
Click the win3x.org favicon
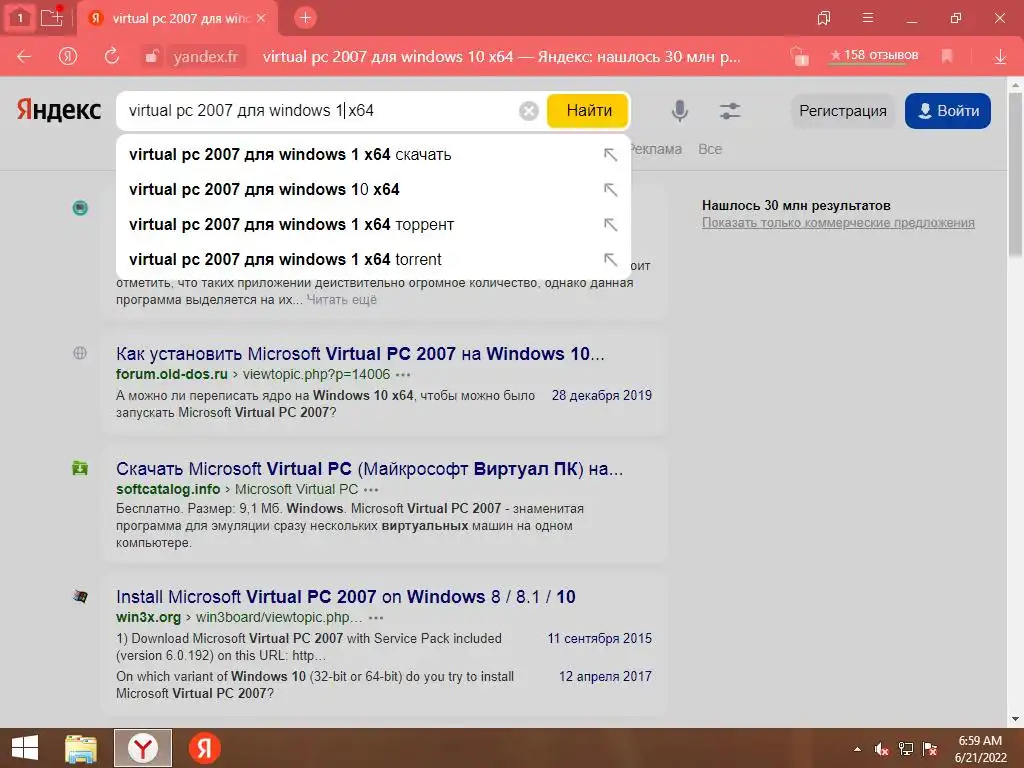(x=80, y=596)
